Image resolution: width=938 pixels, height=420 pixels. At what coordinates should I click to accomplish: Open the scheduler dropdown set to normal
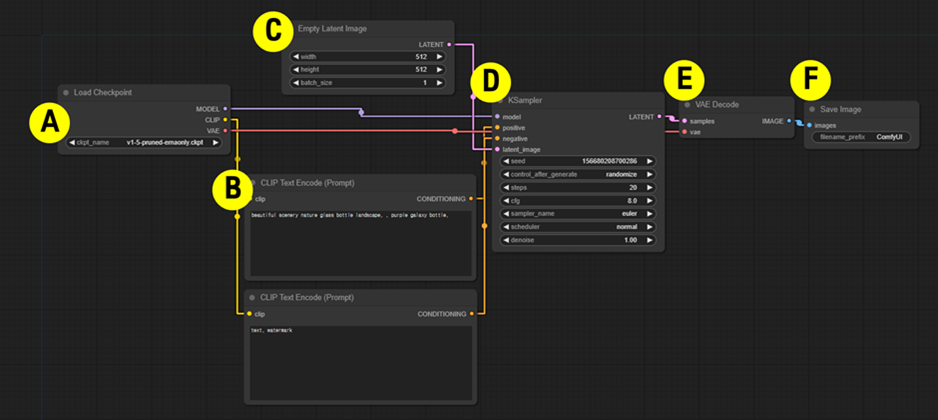pyautogui.click(x=577, y=227)
